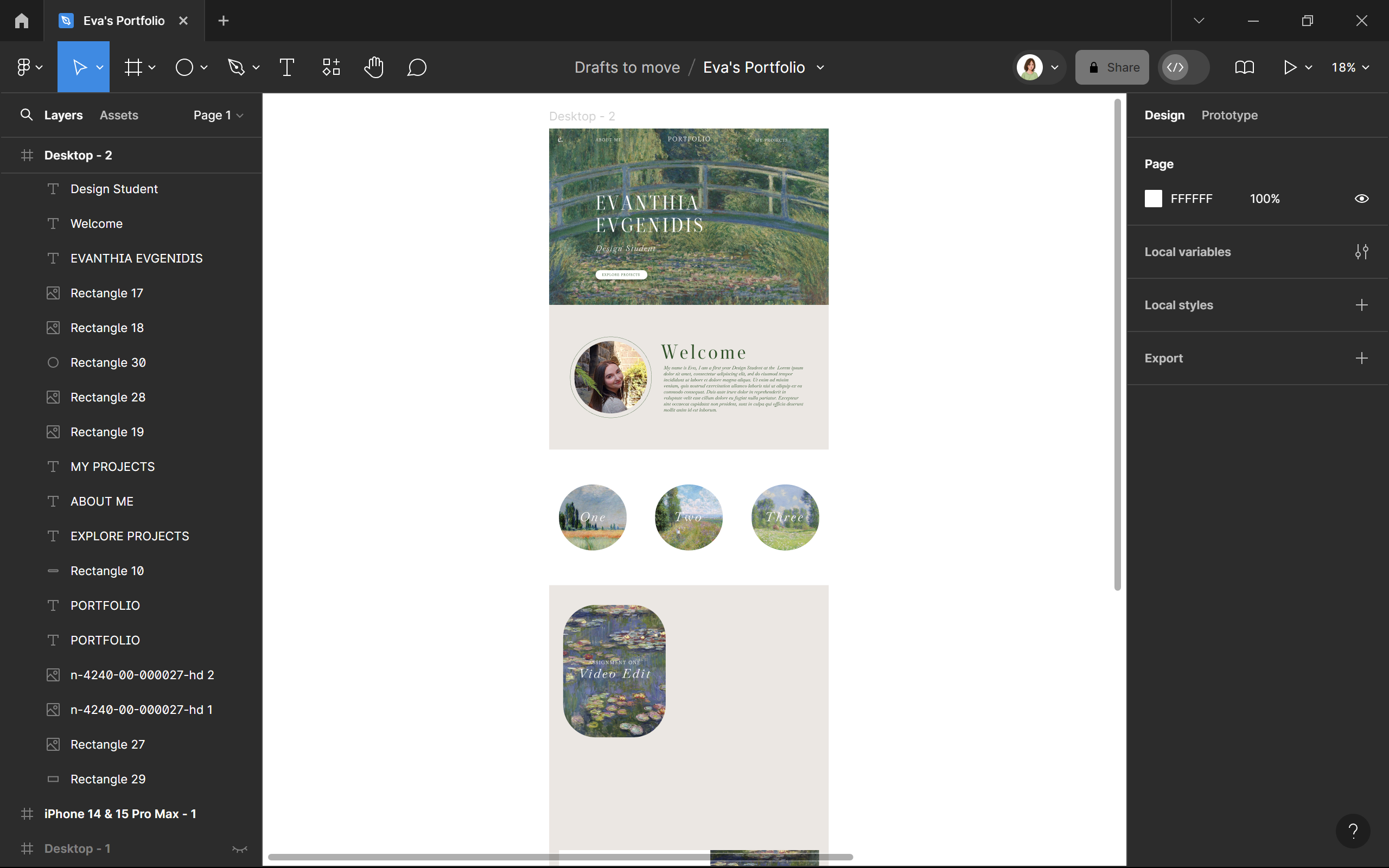Expand Frame tool options chevron
Image resolution: width=1389 pixels, height=868 pixels.
click(x=152, y=67)
